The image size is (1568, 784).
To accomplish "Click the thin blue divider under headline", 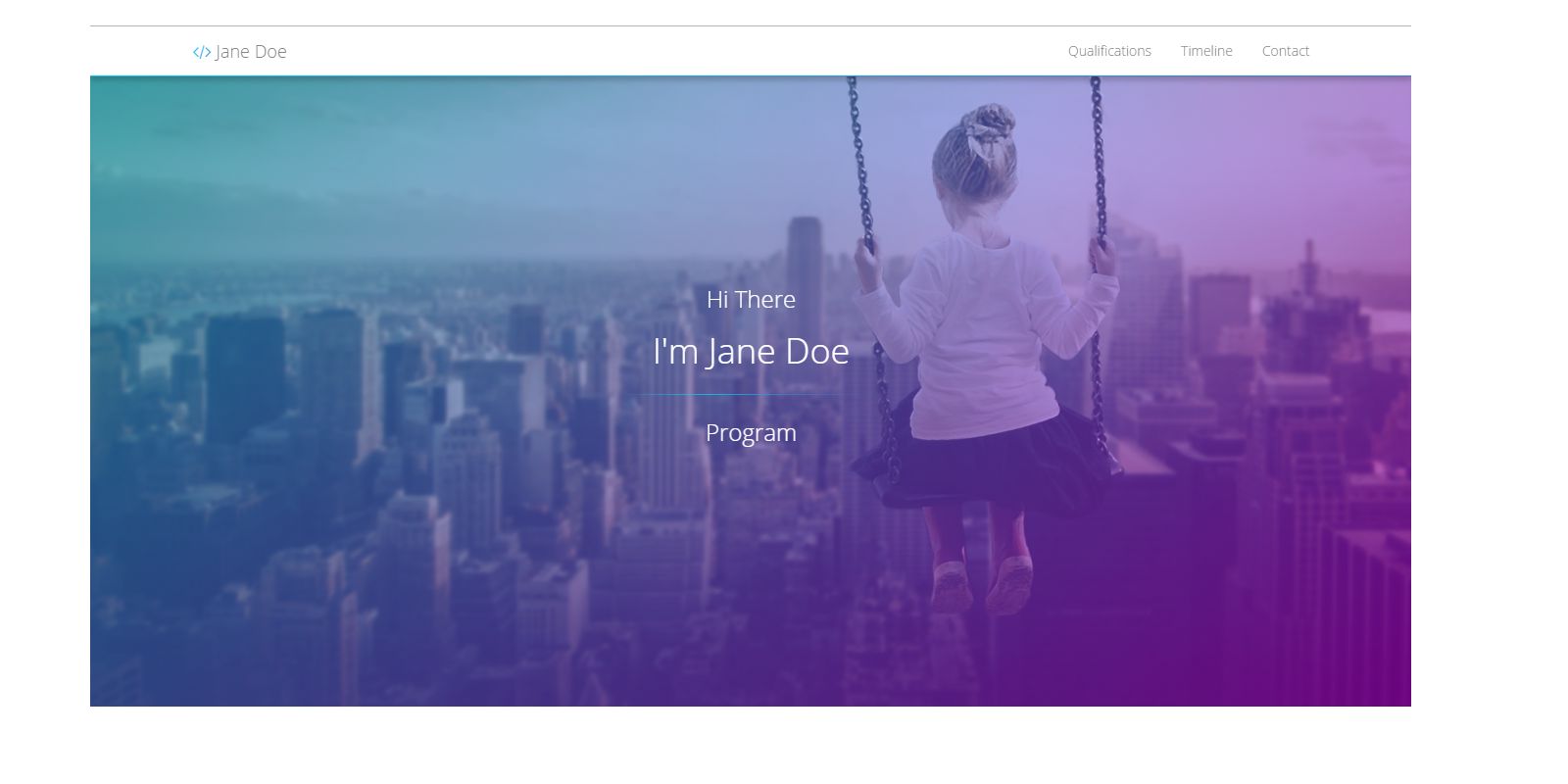I will coord(733,395).
